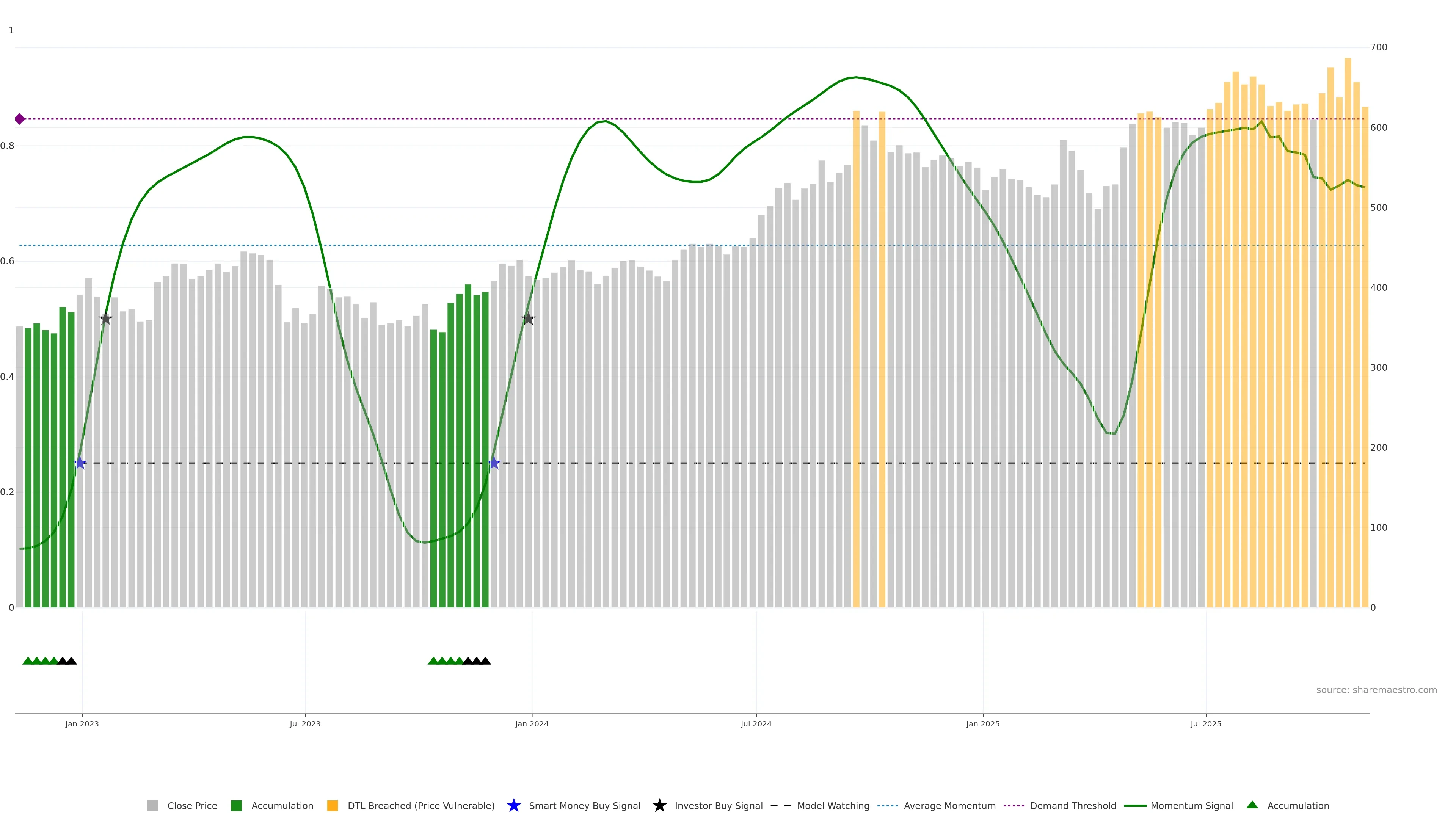Click the purple diamond Demand Threshold marker
The width and height of the screenshot is (1456, 819).
(x=20, y=119)
